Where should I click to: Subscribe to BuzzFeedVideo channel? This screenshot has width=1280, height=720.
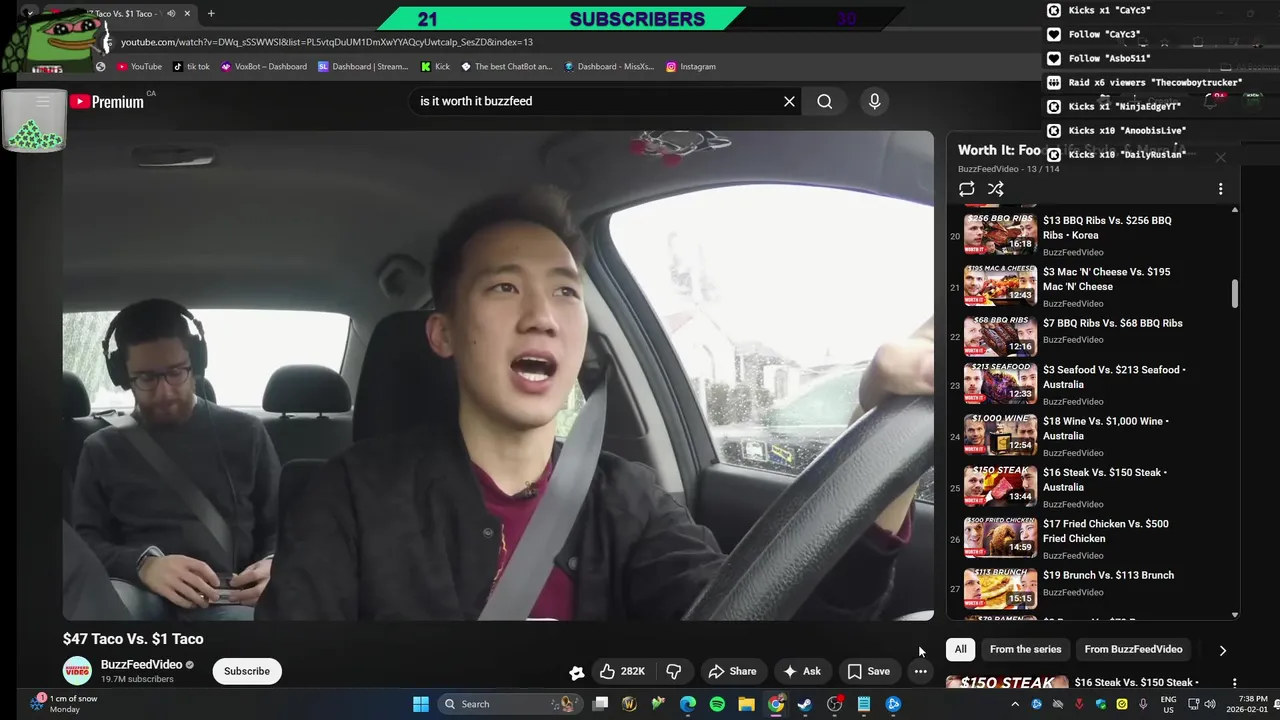point(247,671)
